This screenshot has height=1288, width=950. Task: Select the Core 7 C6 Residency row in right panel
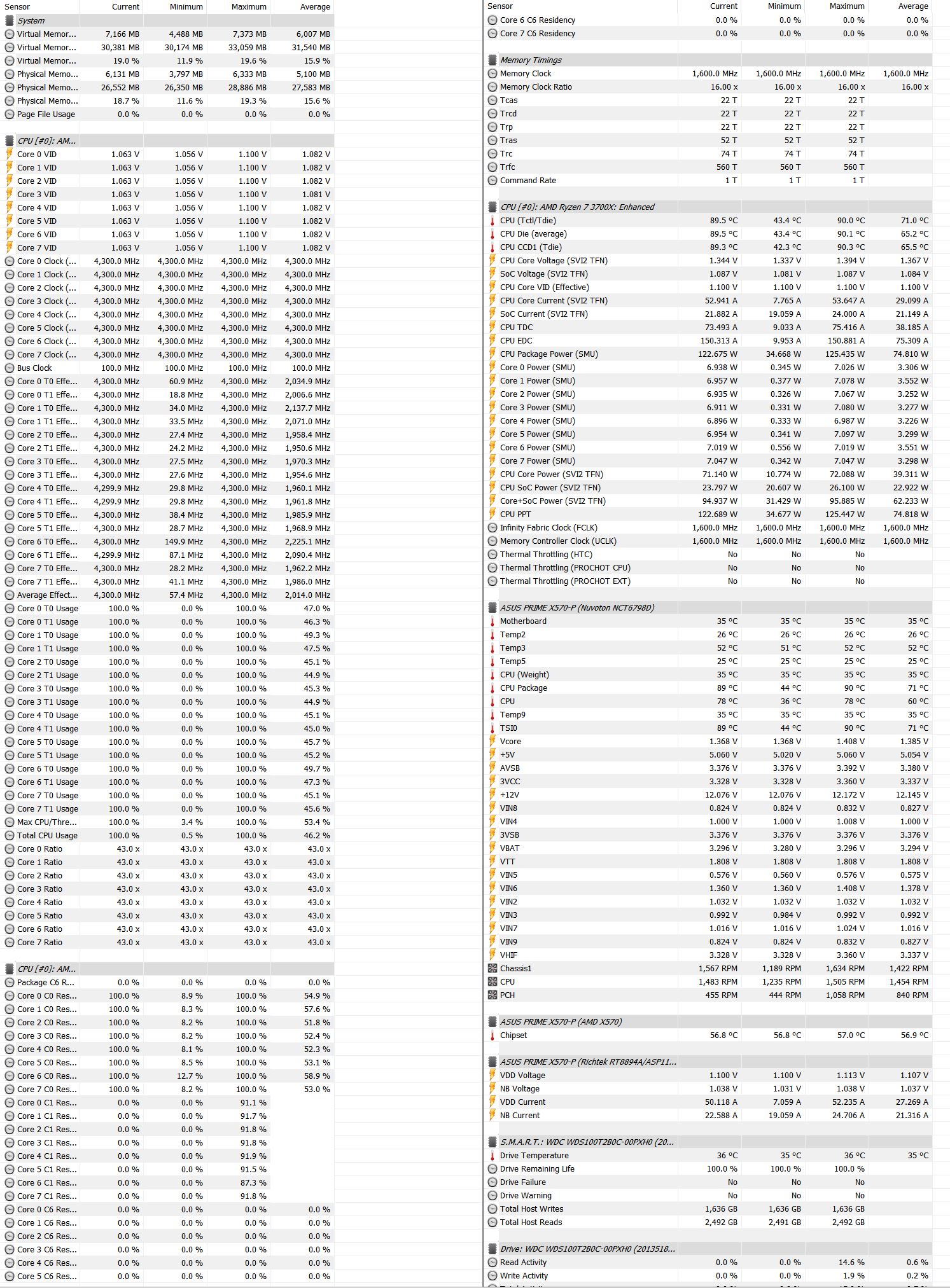point(709,34)
